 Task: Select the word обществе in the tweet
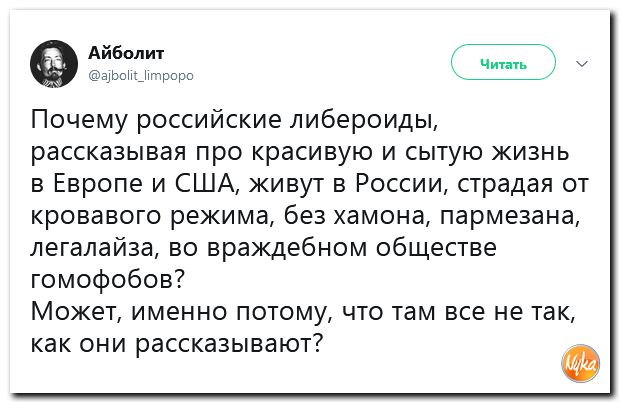[436, 248]
